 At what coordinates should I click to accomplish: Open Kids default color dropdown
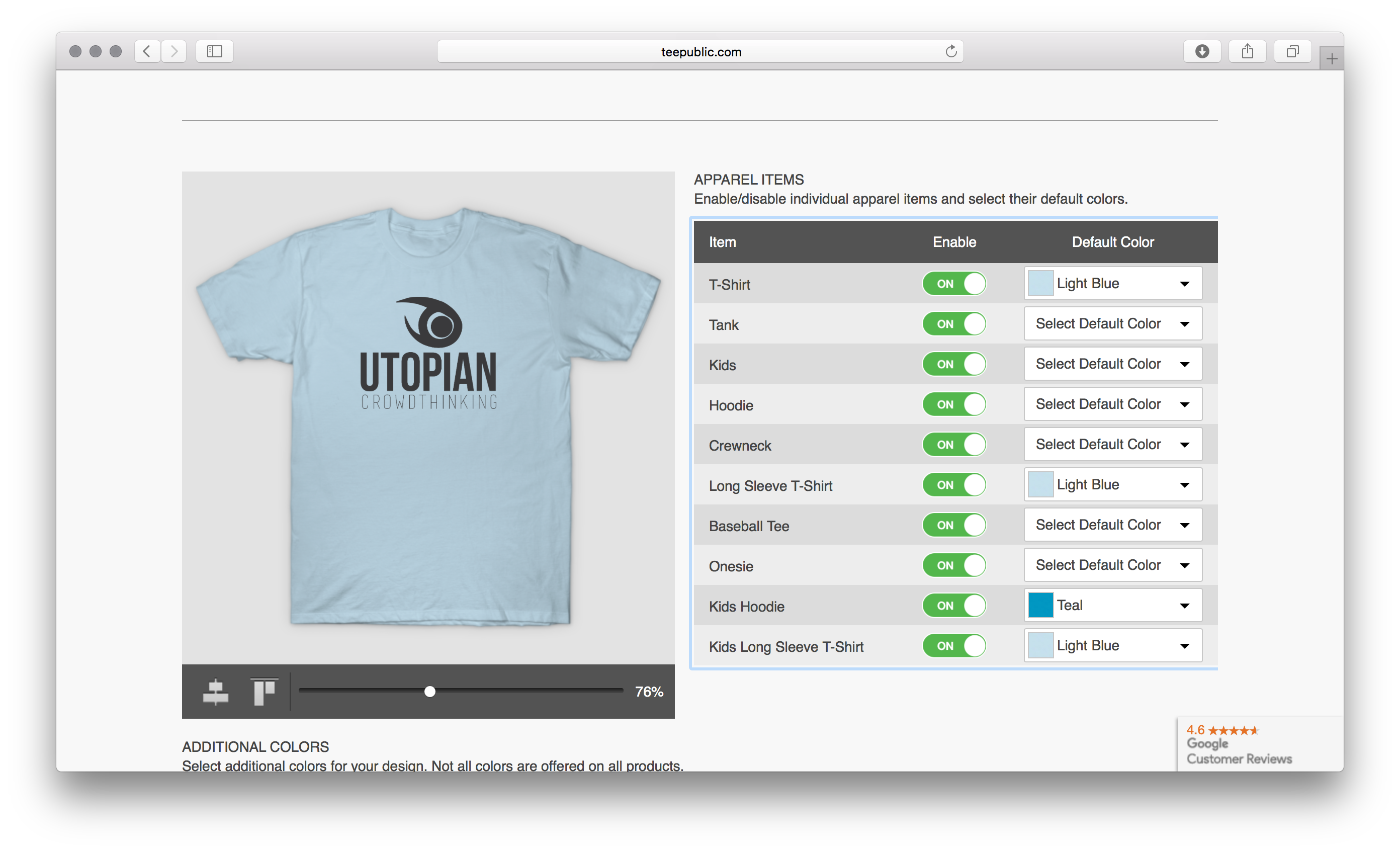point(1112,364)
